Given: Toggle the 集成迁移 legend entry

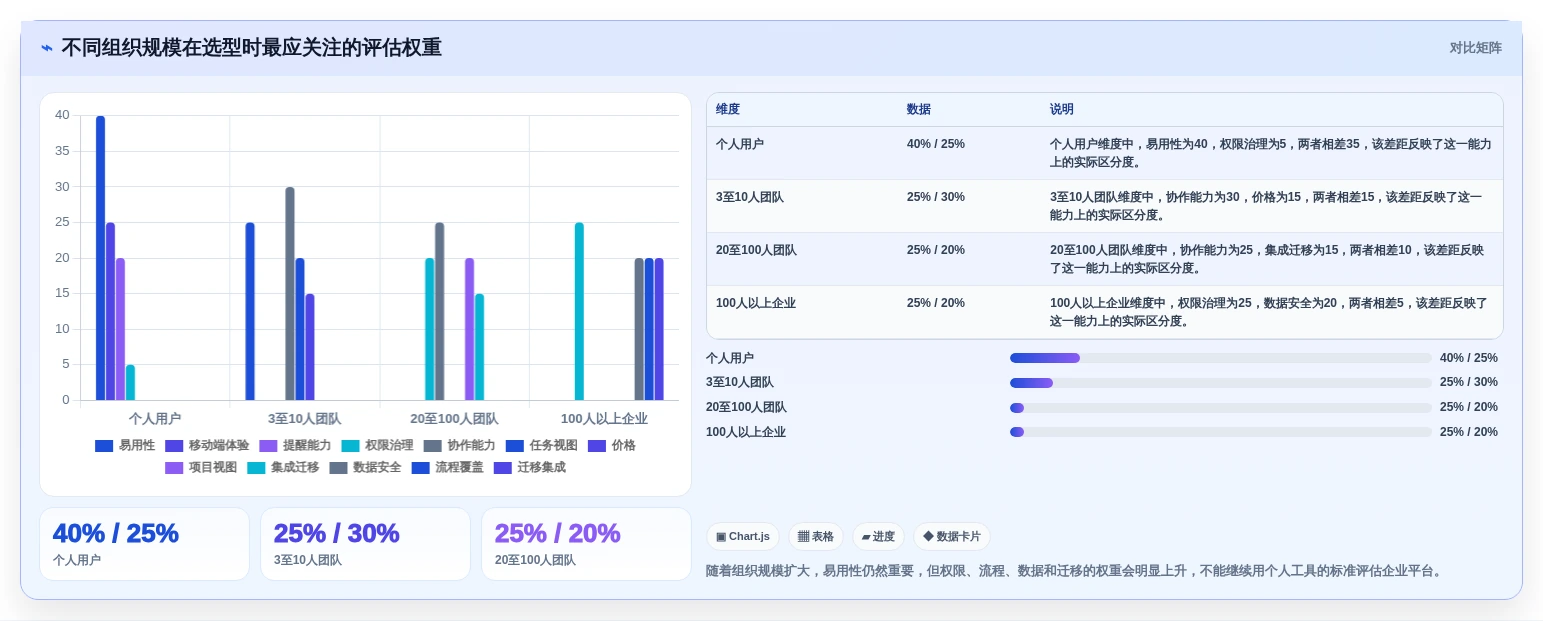Looking at the screenshot, I should click(x=283, y=468).
